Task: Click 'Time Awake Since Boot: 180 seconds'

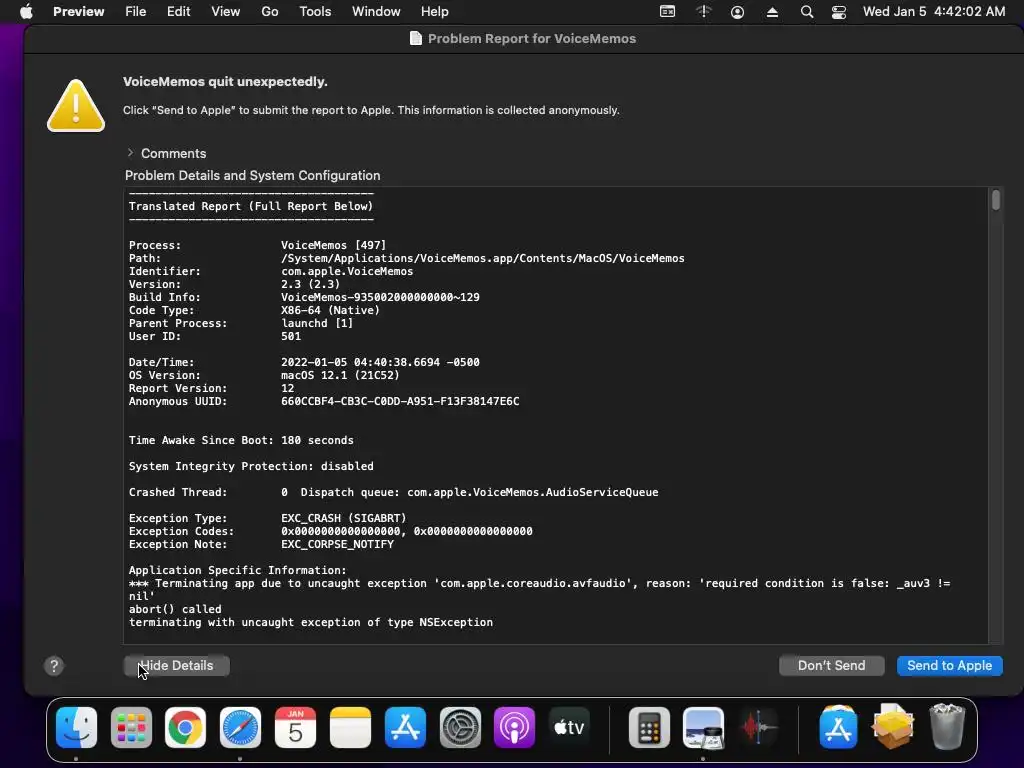Action: (241, 440)
